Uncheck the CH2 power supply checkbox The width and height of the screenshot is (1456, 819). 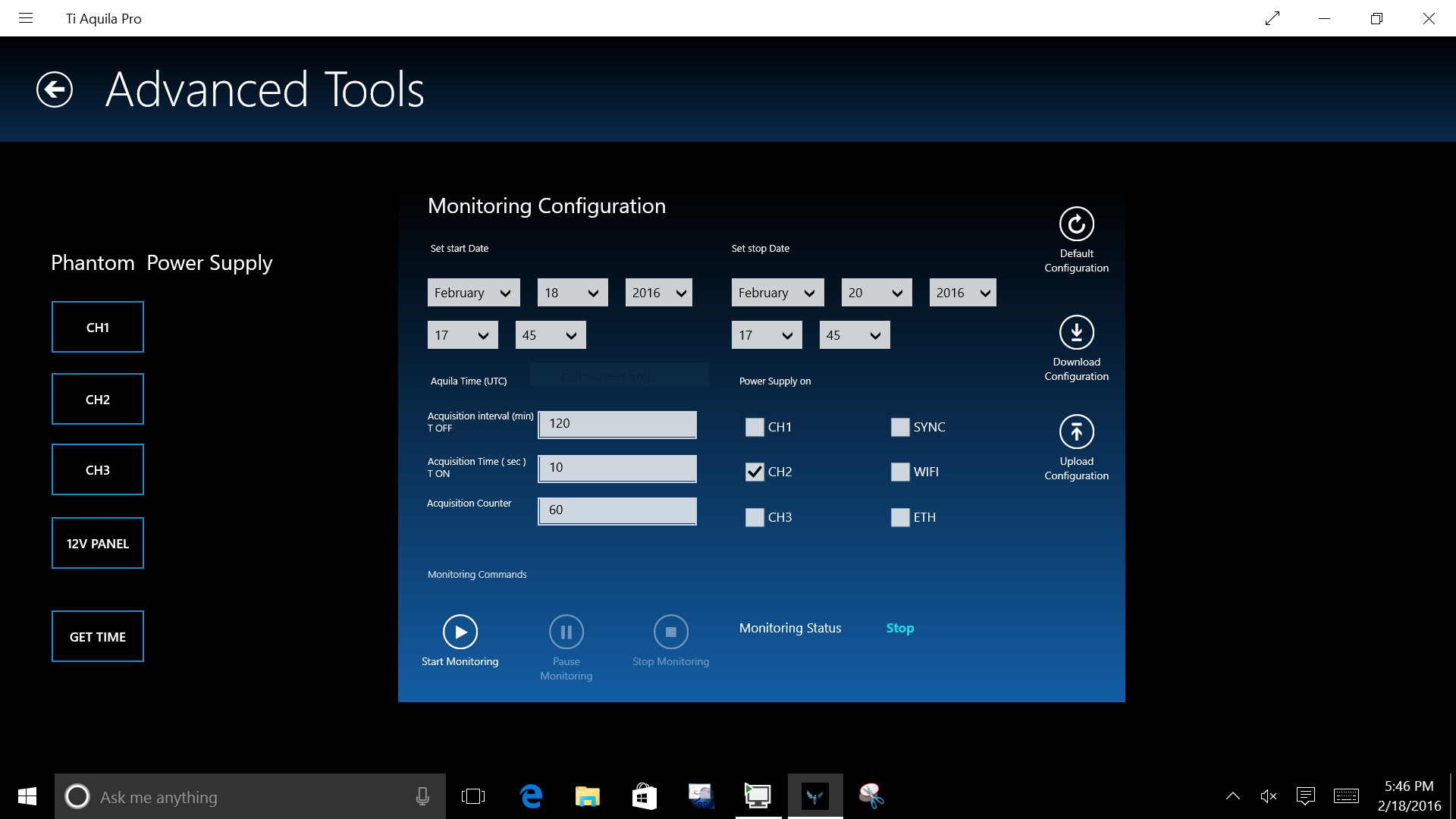(x=755, y=472)
